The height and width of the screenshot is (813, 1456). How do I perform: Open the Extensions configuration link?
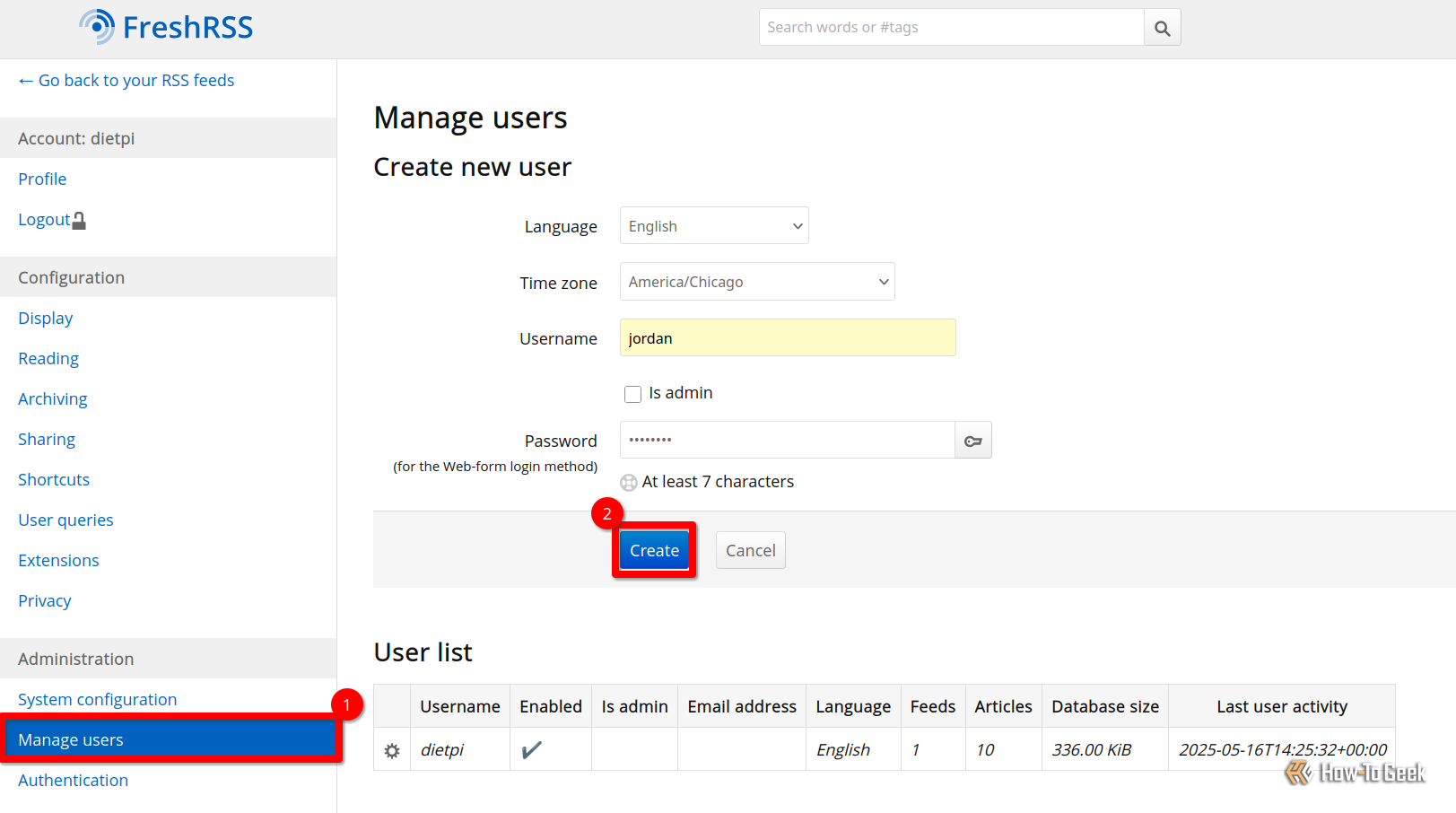coord(58,561)
